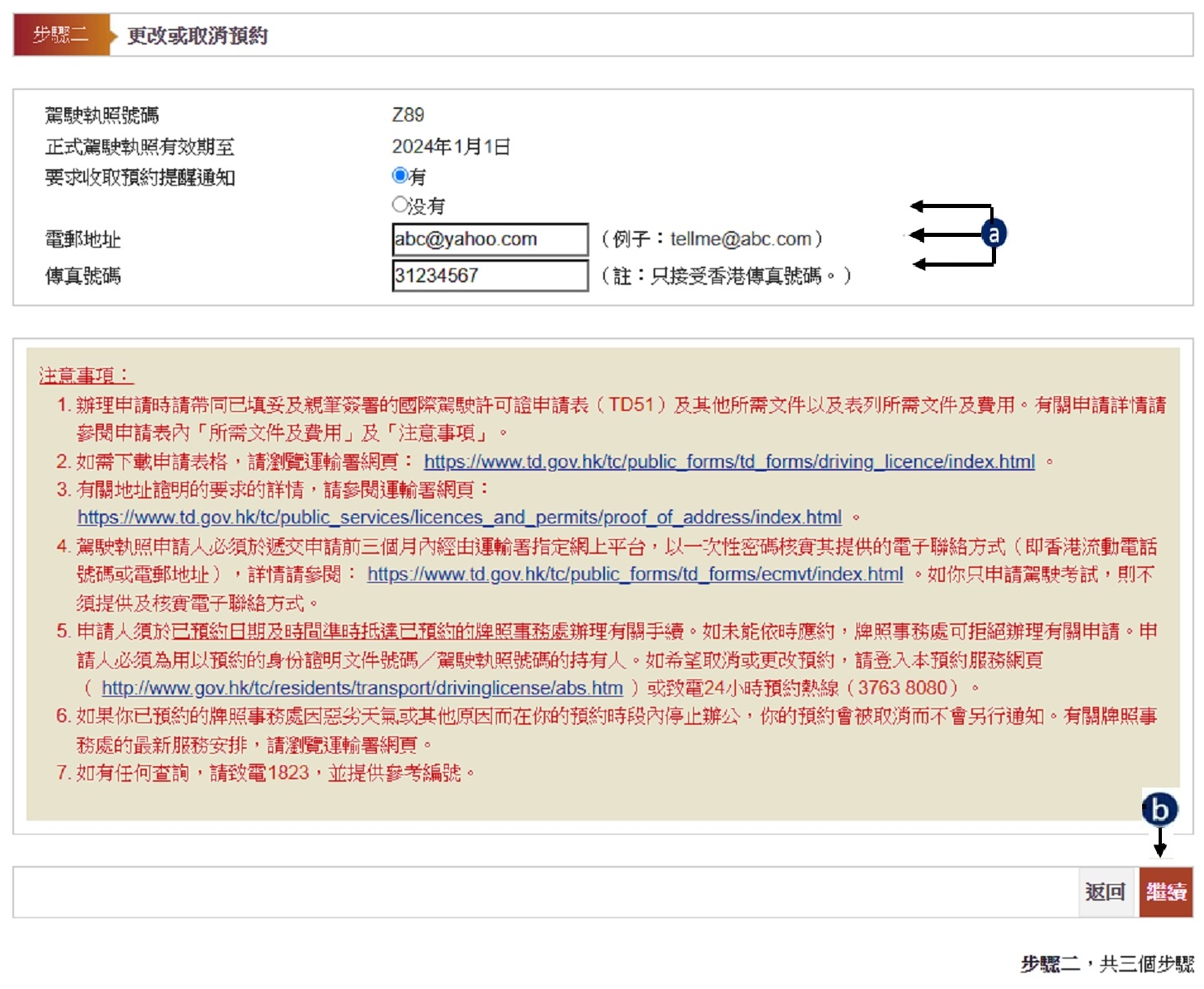
Task: Click the 步驟二 step badge
Action: click(x=60, y=35)
